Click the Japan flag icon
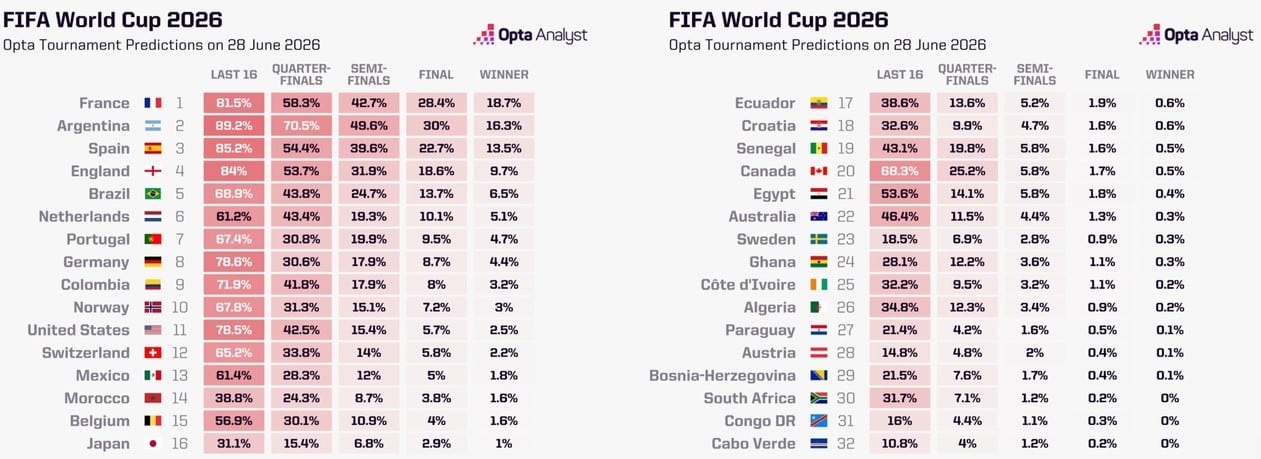This screenshot has height=459, width=1261. point(153,444)
